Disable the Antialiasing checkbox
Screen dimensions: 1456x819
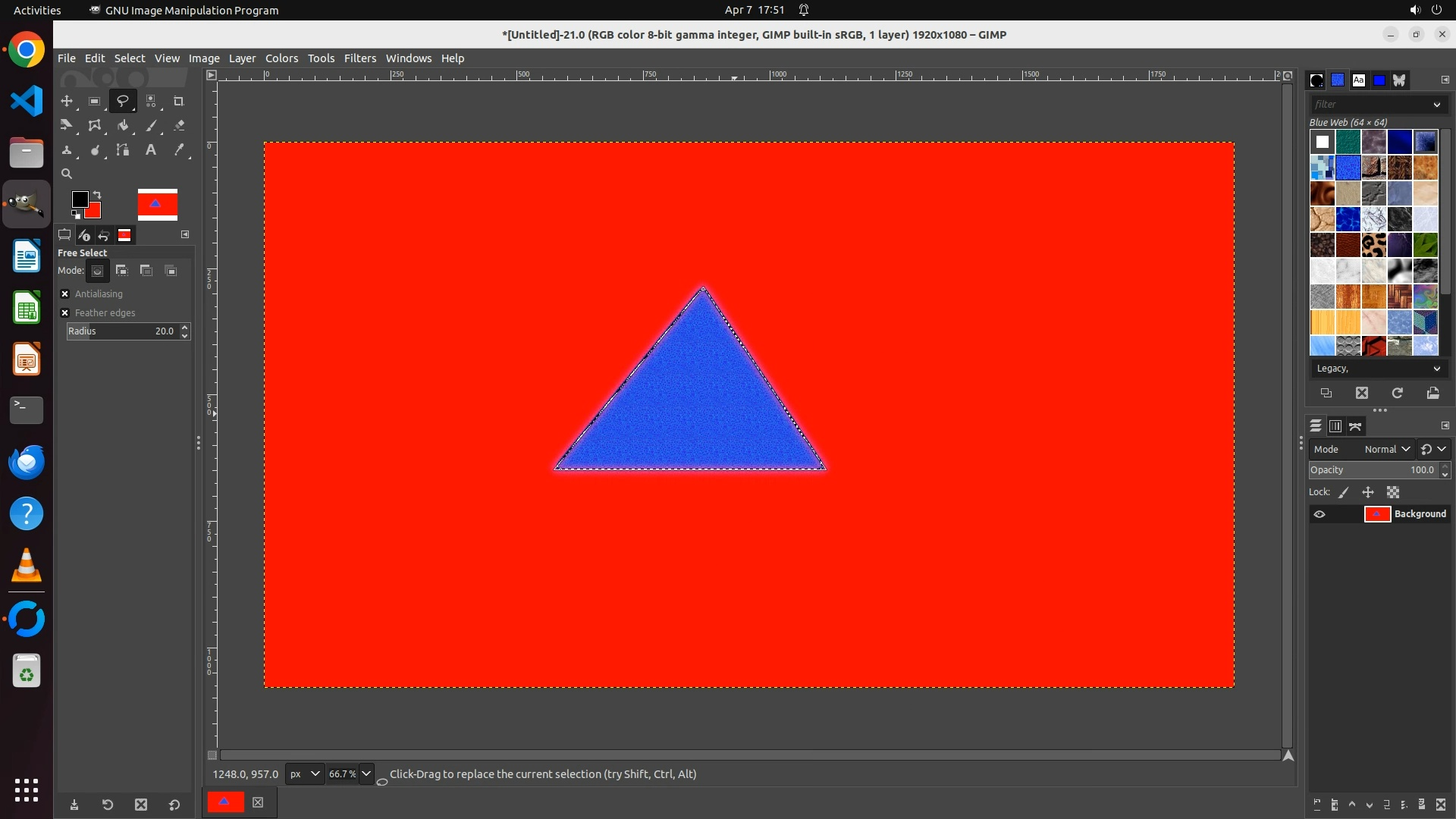(x=65, y=294)
